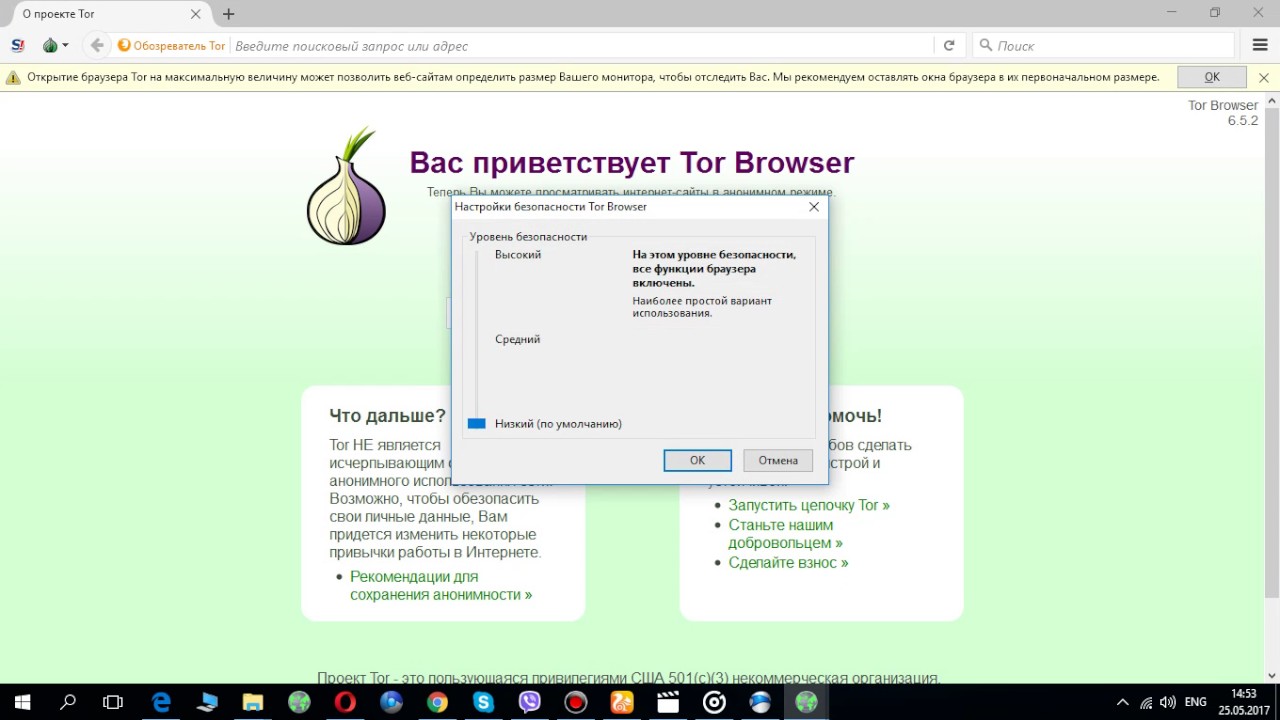Launch Google Chrome from the taskbar
This screenshot has width=1280, height=720.
437,702
